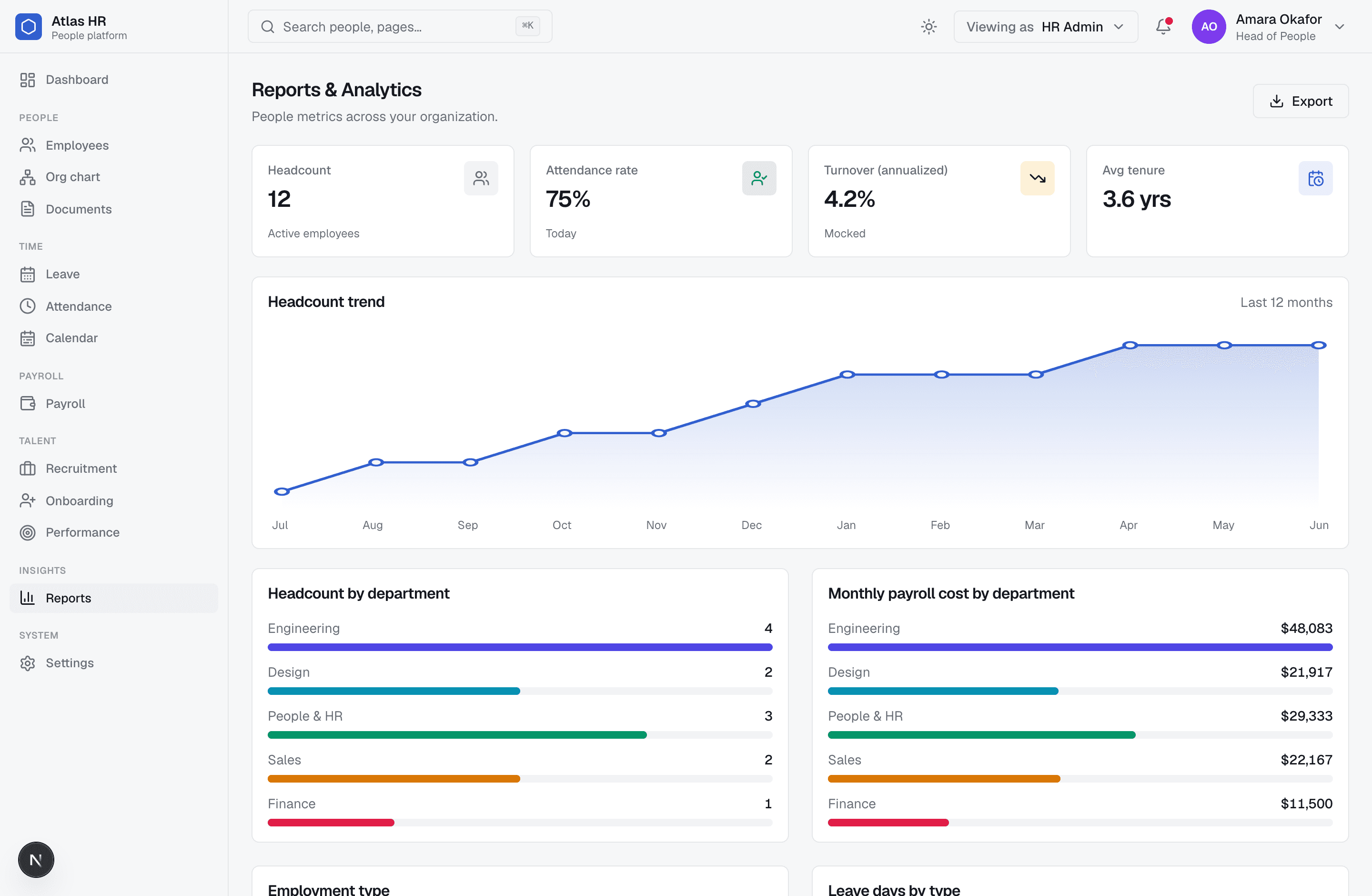Go to Employees page

pos(113,145)
